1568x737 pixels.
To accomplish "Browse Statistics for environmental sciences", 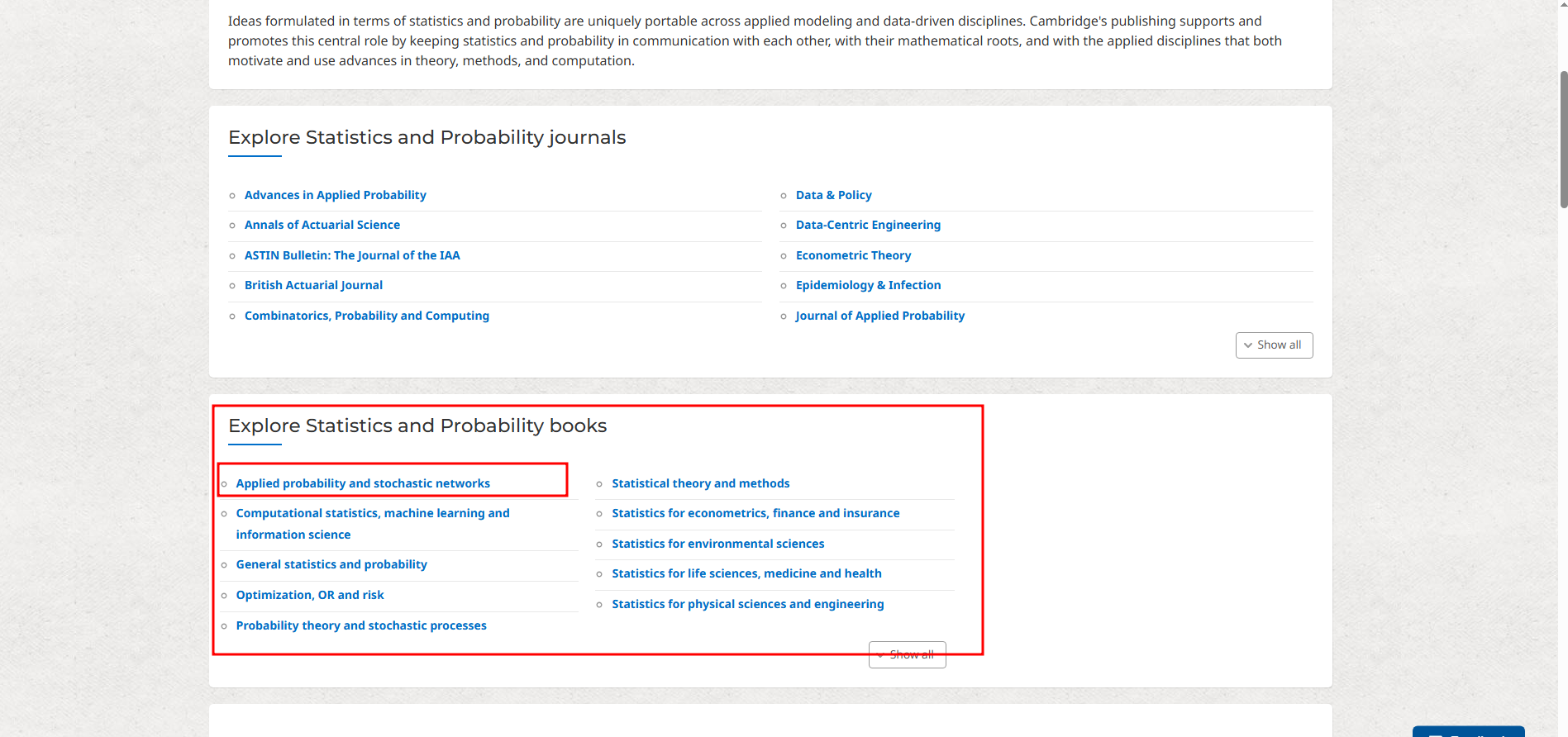I will (x=717, y=544).
